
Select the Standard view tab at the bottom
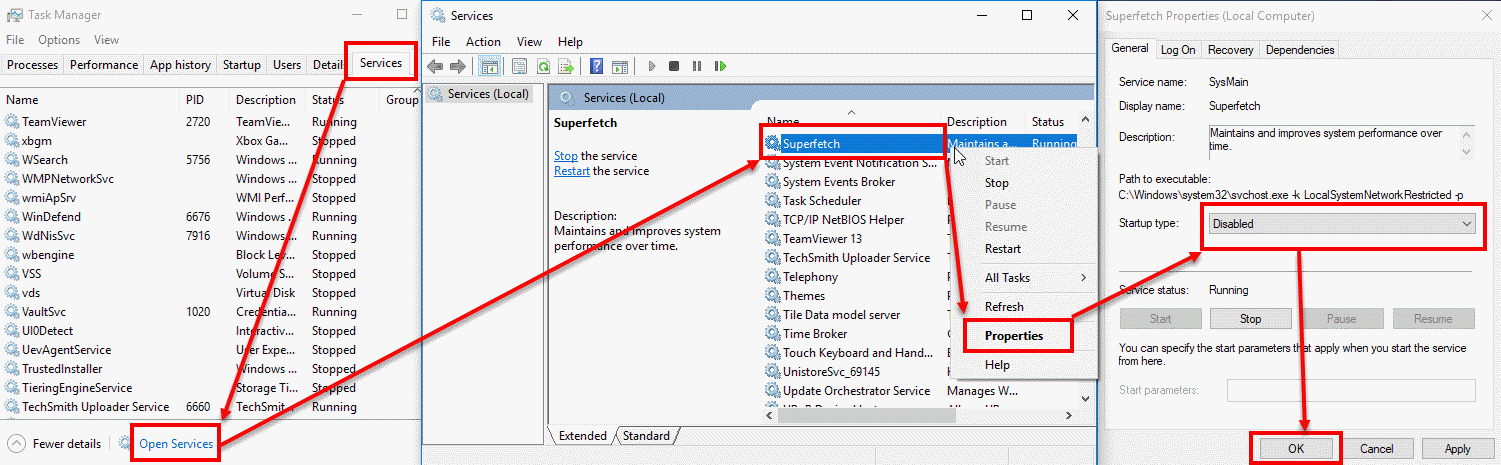tap(646, 436)
